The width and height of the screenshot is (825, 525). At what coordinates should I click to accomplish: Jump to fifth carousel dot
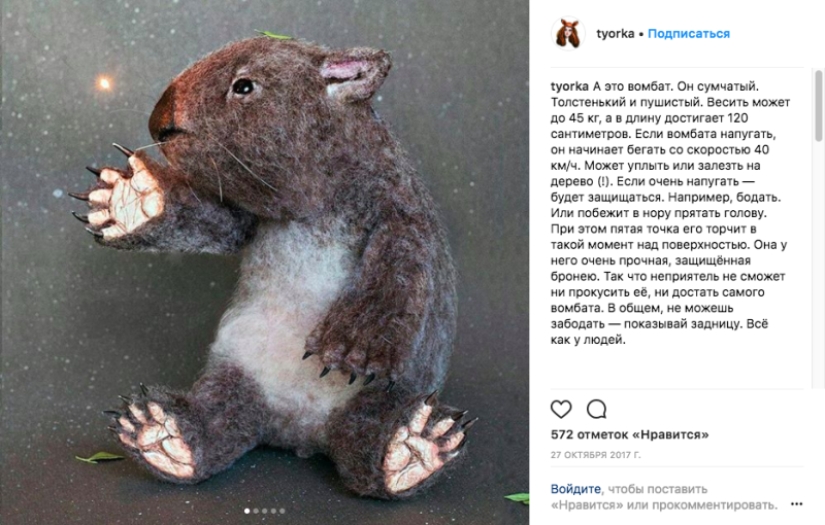282,511
